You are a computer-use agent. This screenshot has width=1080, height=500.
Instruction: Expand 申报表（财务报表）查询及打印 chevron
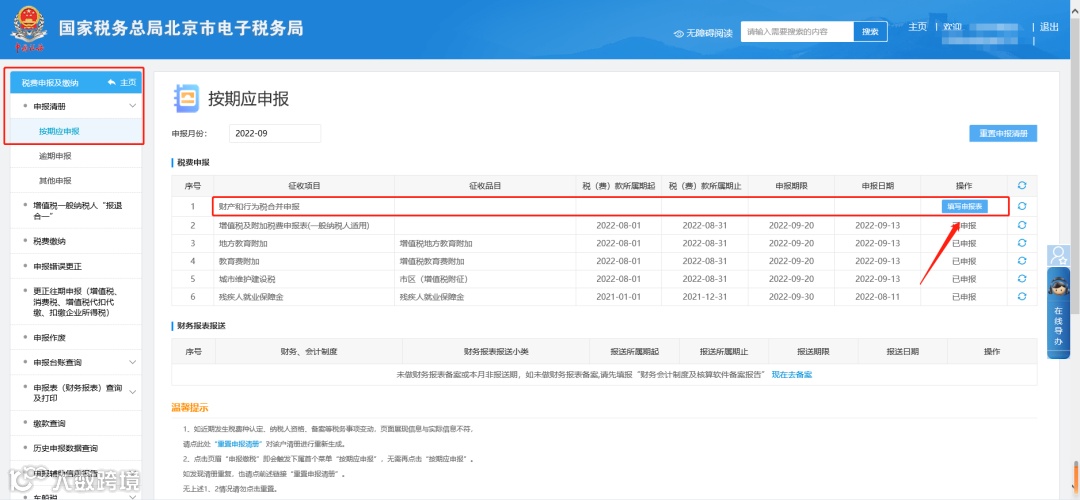coord(133,393)
